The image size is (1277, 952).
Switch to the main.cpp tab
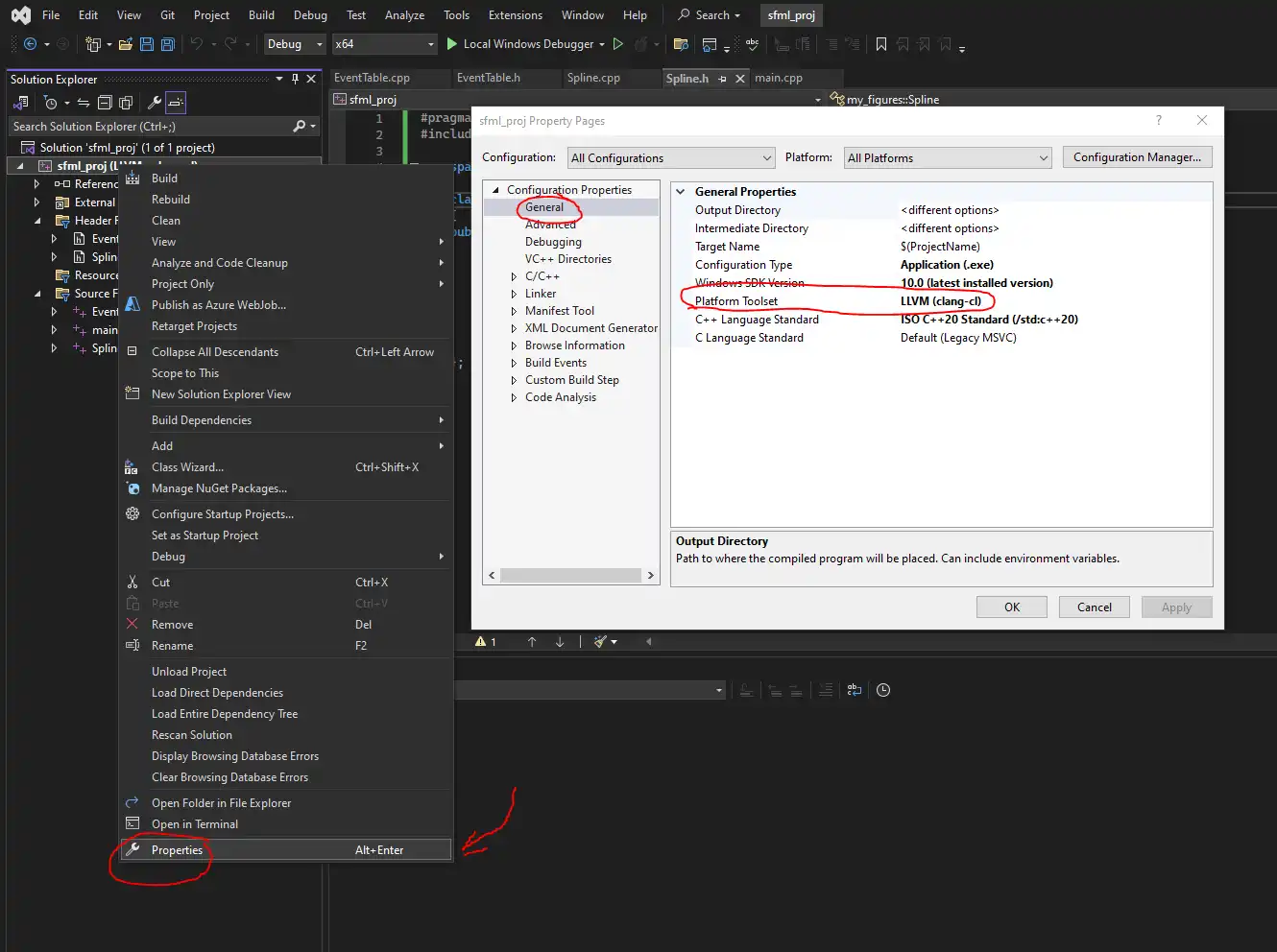779,78
